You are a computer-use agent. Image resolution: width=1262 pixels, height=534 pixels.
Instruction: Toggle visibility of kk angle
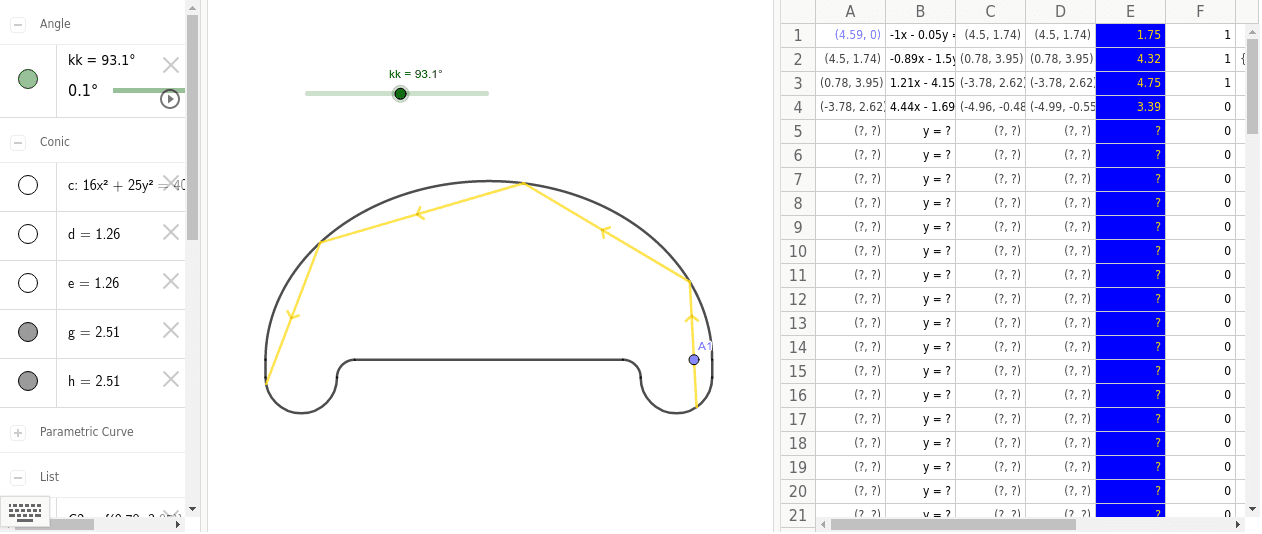[28, 79]
